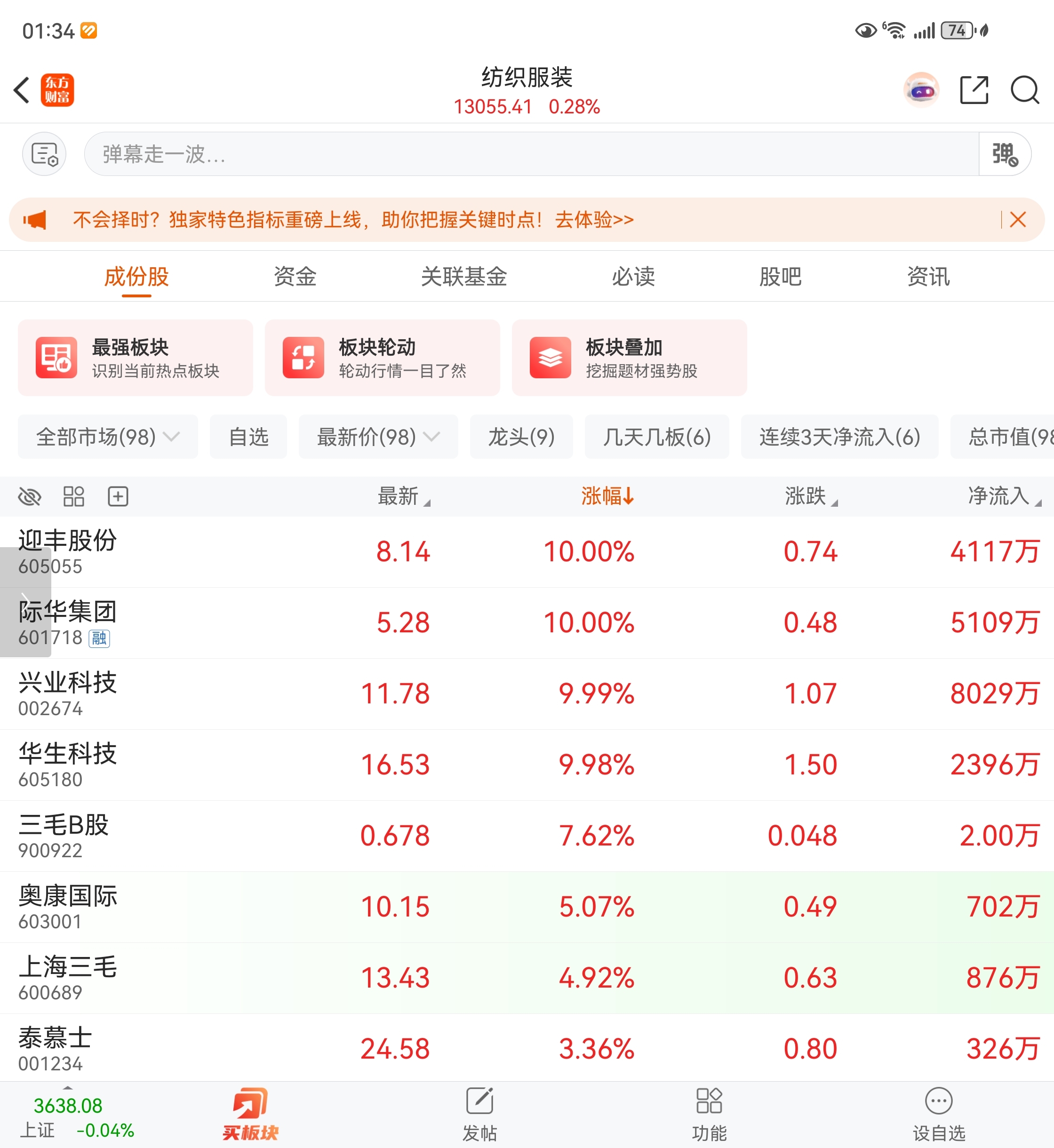Tap 8029万 net inflow of 兴业科技
Image resolution: width=1054 pixels, height=1148 pixels.
[x=994, y=694]
